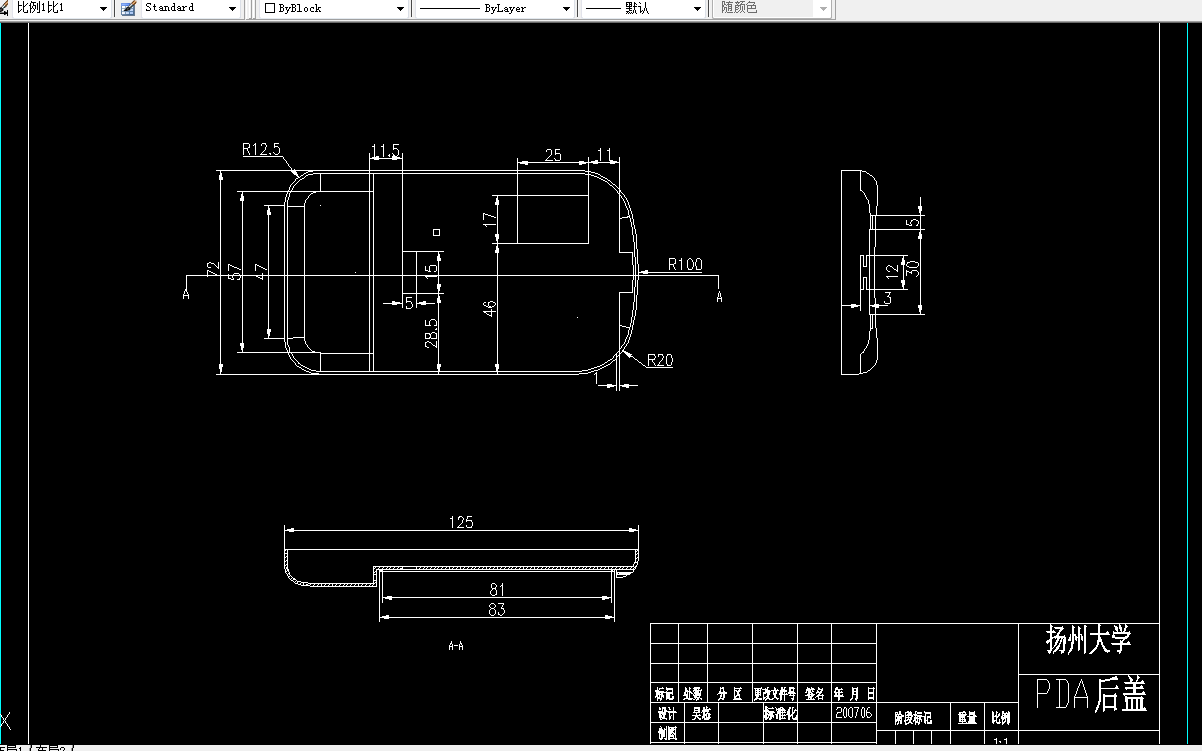Open the text style editor icon beside Standard
Image resolution: width=1202 pixels, height=751 pixels.
coord(127,8)
